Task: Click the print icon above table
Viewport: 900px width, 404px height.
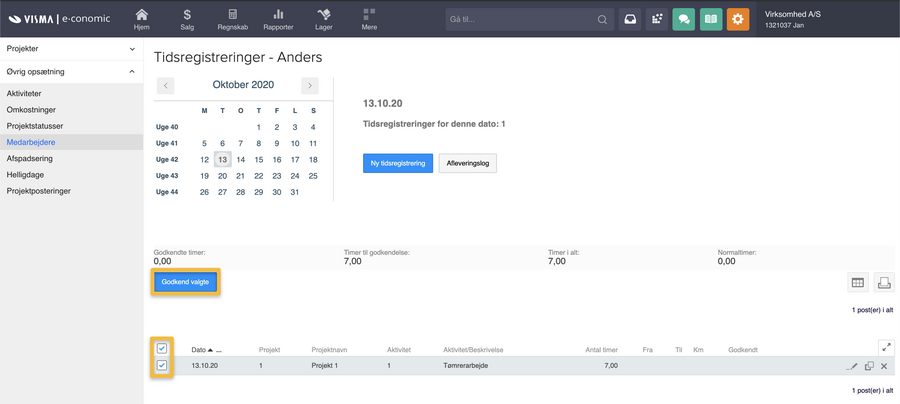Action: pos(884,283)
